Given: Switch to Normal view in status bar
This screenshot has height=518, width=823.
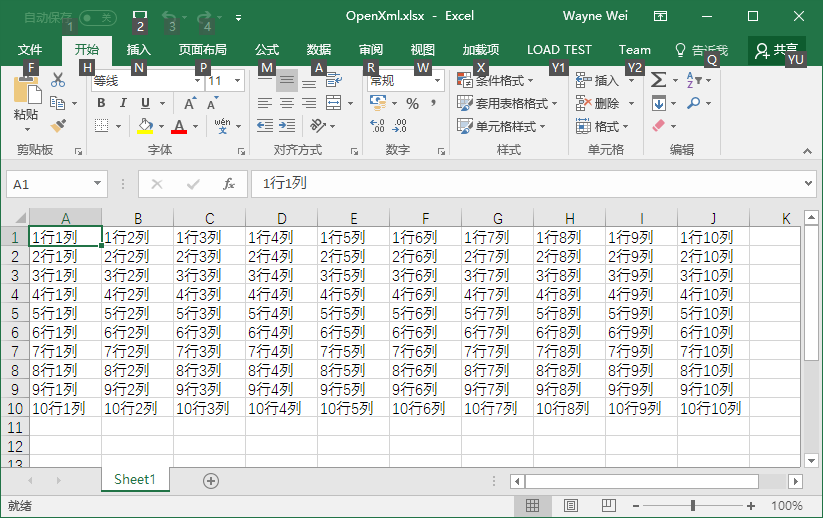Looking at the screenshot, I should 532,505.
